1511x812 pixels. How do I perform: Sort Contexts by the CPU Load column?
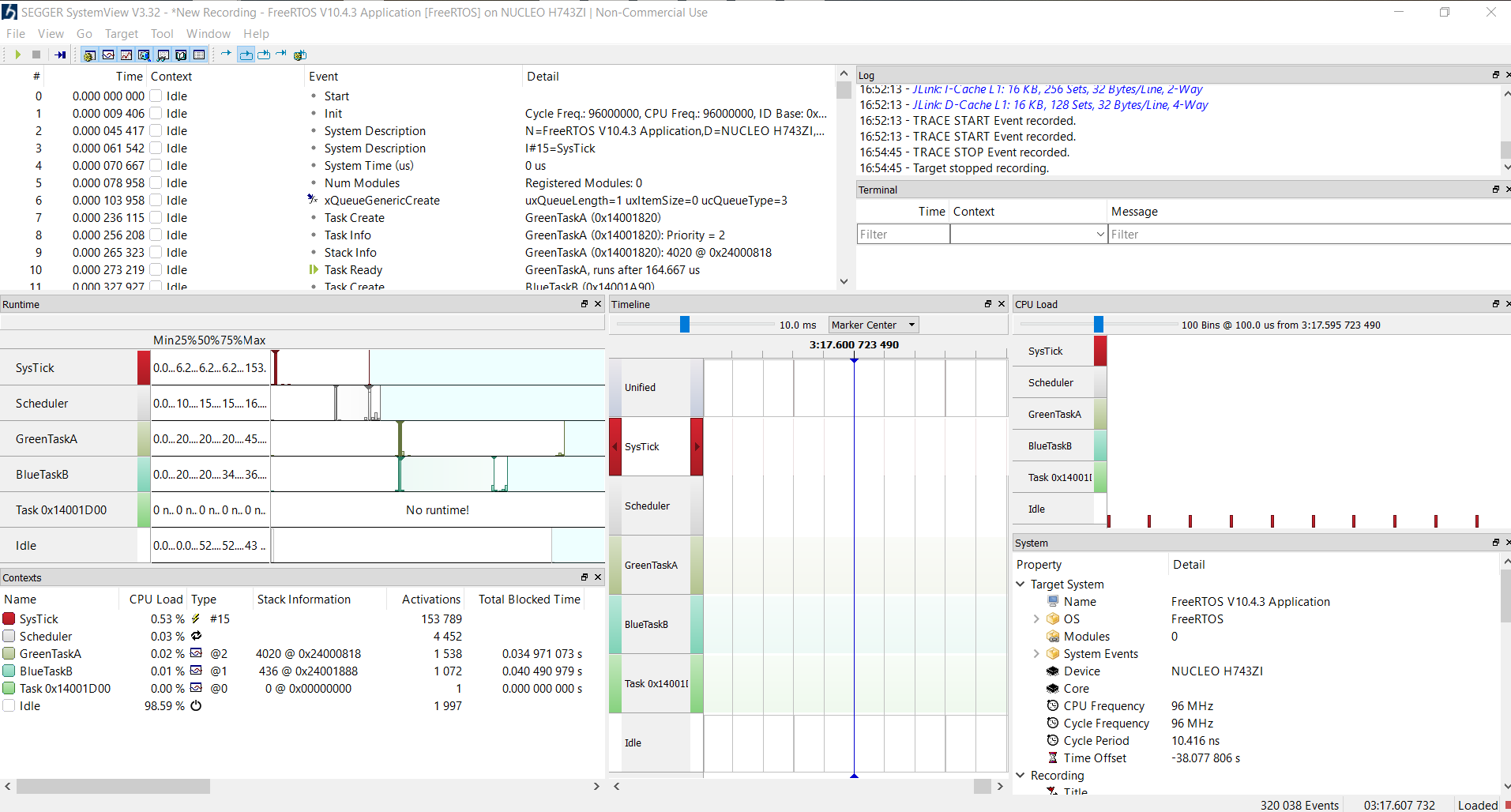(x=154, y=599)
